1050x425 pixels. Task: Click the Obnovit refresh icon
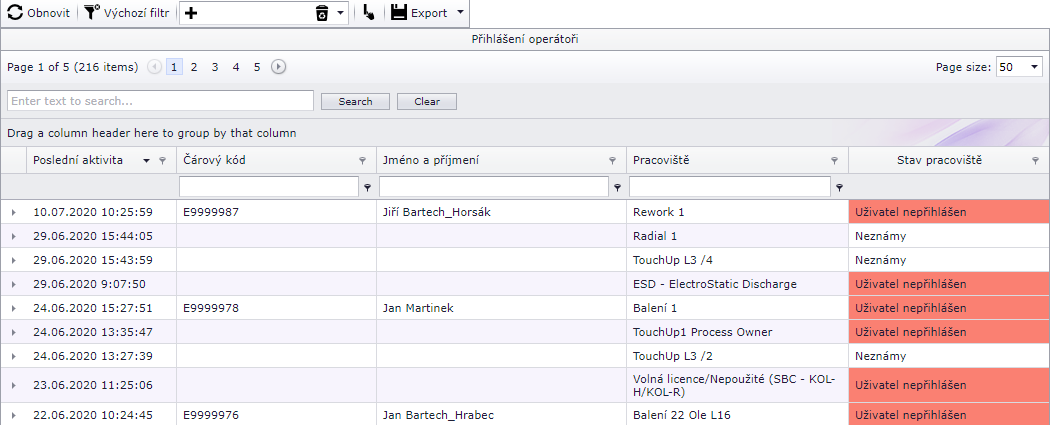pyautogui.click(x=15, y=13)
